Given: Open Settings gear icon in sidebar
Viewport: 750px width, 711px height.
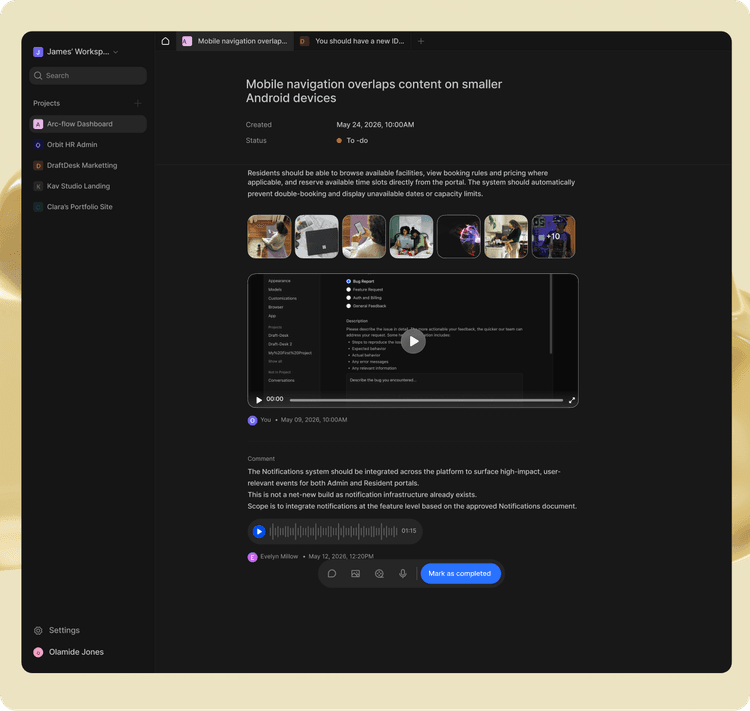Looking at the screenshot, I should 38,631.
